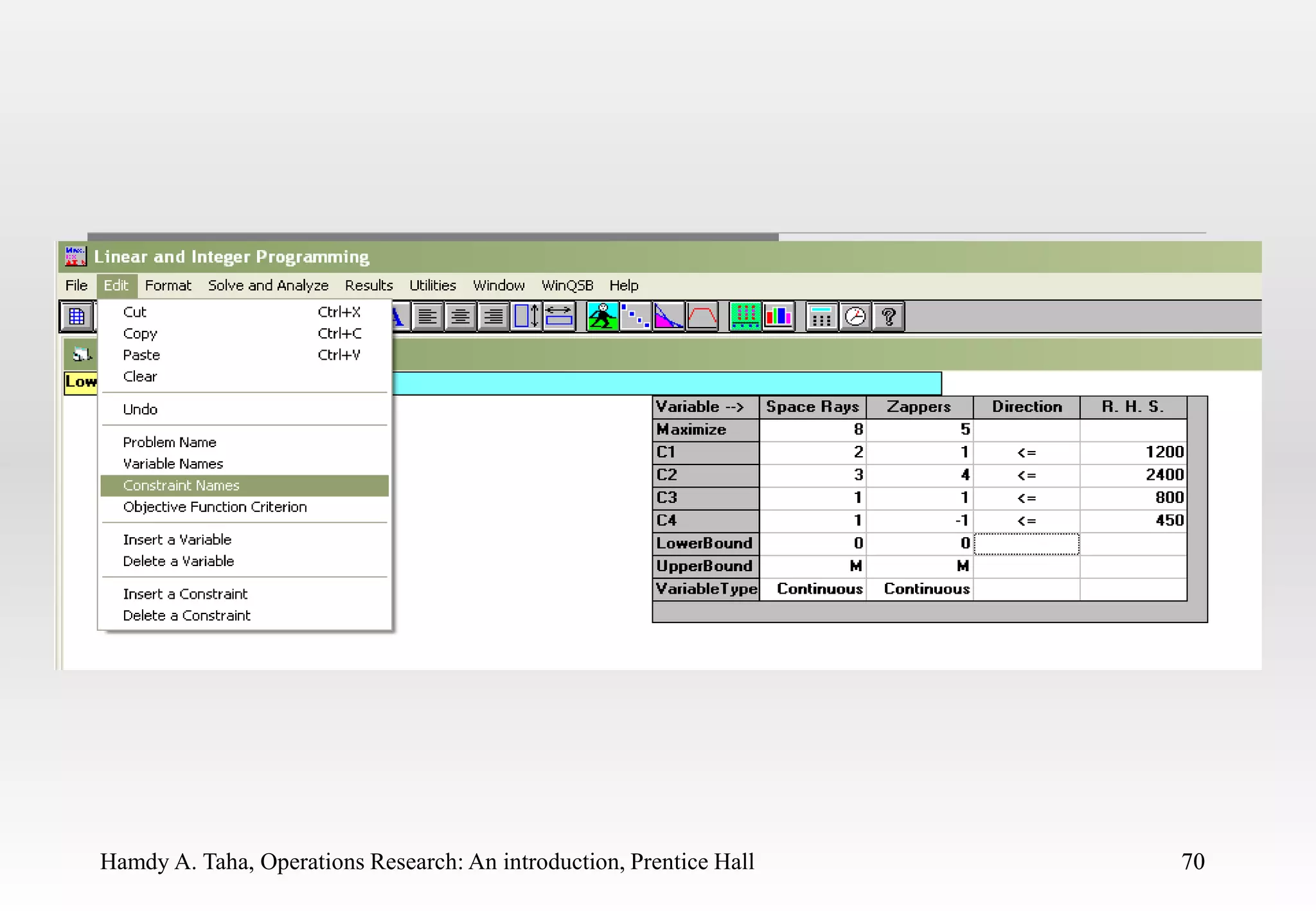Open the Solve and Analyze menu
This screenshot has height=911, width=1316.
coord(268,285)
